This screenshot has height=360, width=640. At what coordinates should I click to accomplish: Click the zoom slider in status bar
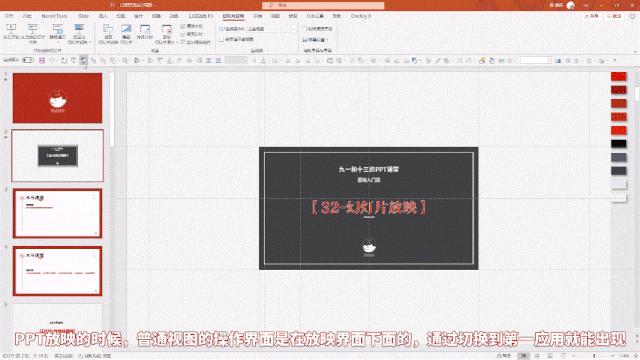(594, 356)
